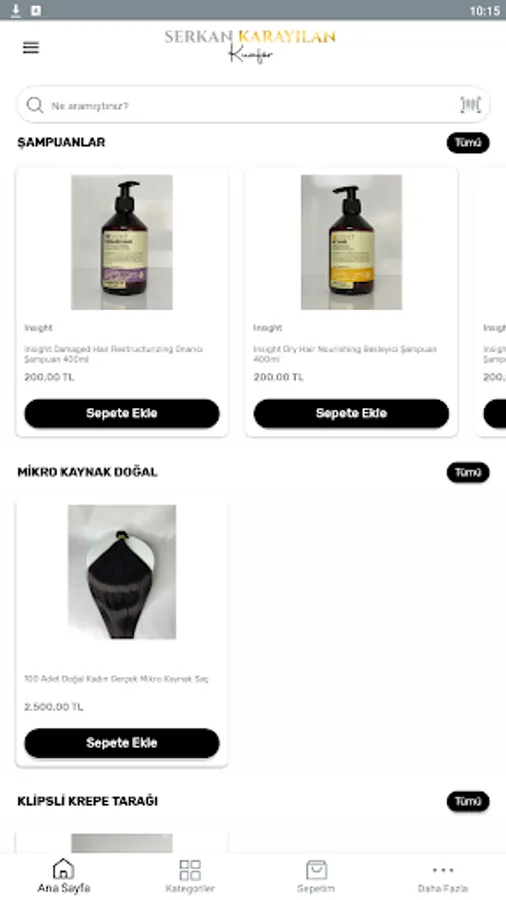
Task: Open the Kategoriler tab
Action: coord(190,876)
